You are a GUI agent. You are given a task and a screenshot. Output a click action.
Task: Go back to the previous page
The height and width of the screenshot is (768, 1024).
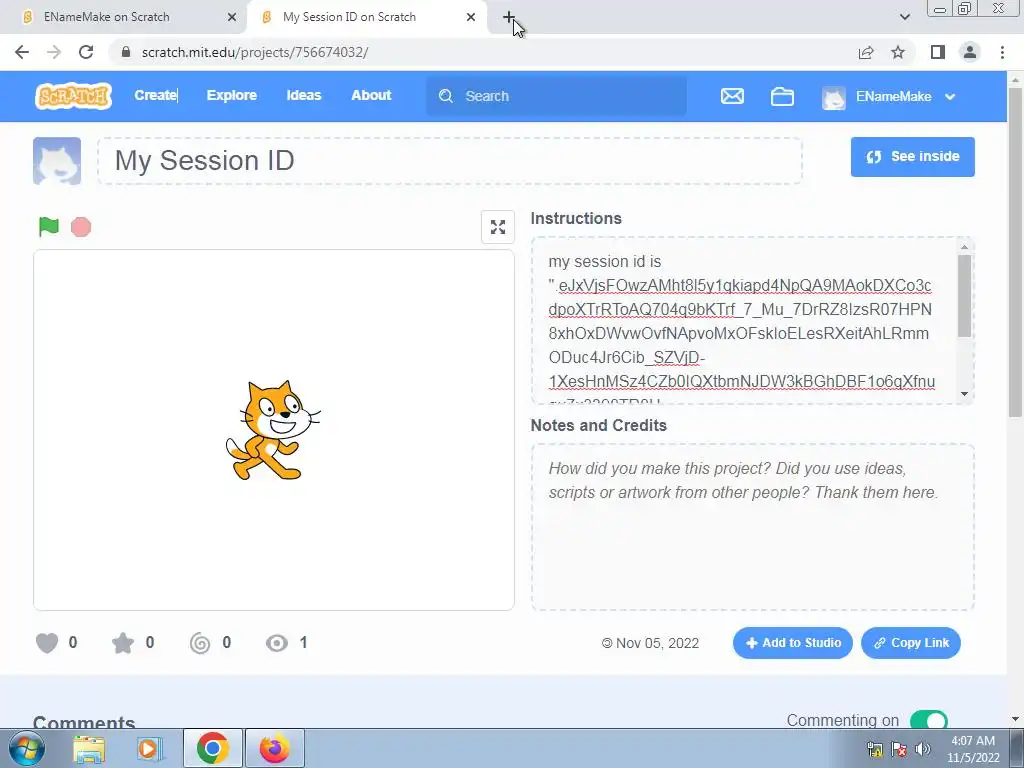pyautogui.click(x=22, y=52)
